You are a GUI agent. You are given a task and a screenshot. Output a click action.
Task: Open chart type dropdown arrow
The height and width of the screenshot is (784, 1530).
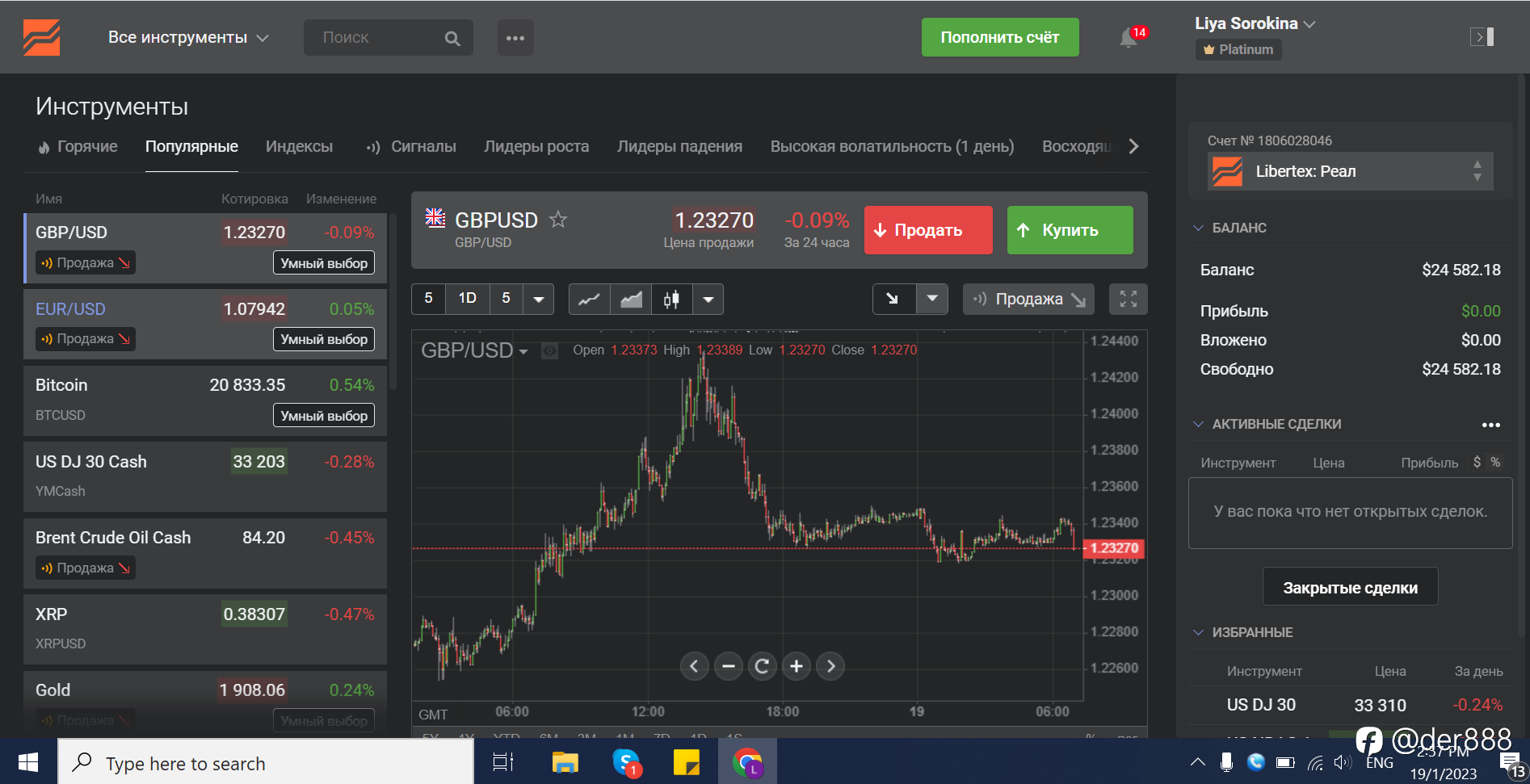[708, 300]
